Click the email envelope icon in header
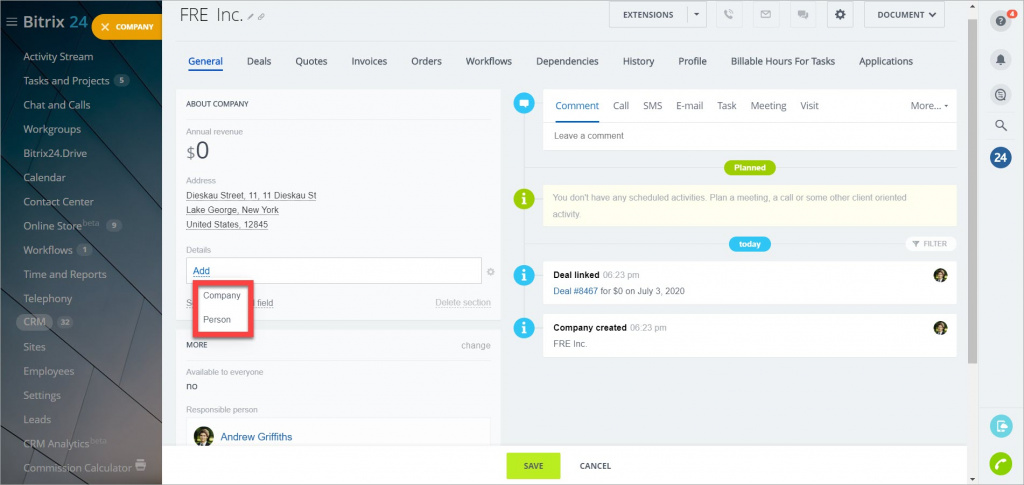 (x=766, y=14)
